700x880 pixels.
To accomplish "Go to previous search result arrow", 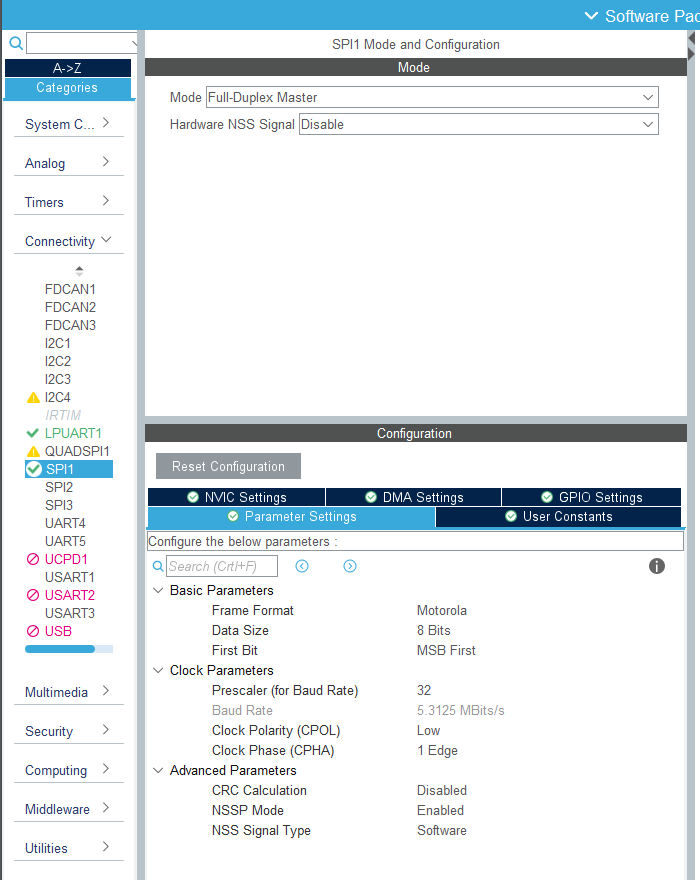I will tap(302, 566).
